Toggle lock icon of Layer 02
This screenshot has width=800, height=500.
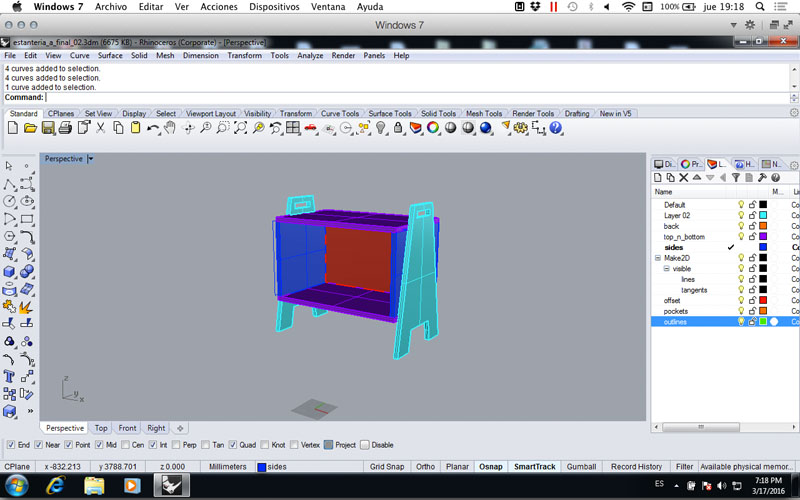753,215
